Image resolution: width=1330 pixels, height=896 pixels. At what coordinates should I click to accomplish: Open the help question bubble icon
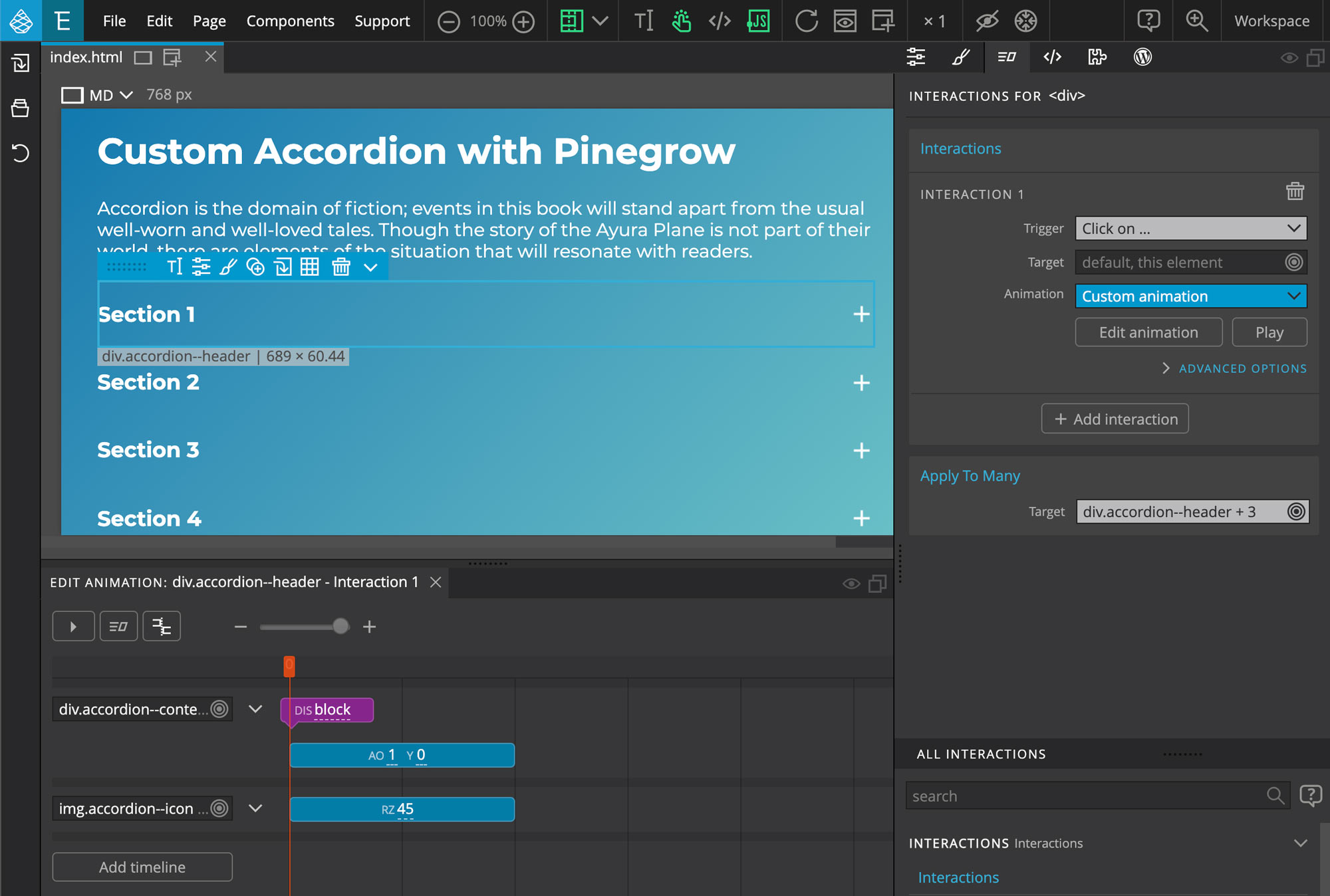click(x=1148, y=21)
